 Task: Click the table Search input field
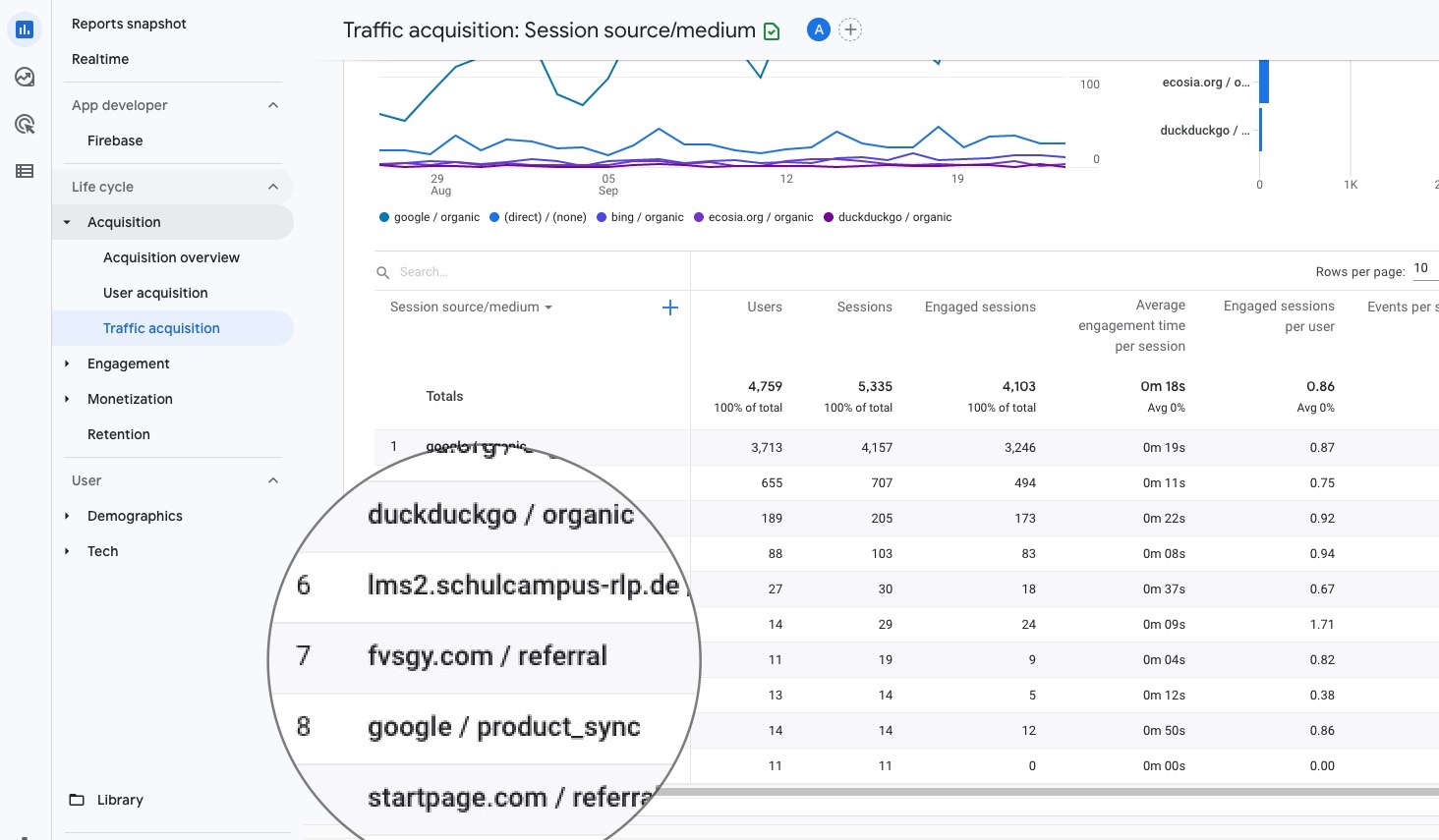point(531,272)
